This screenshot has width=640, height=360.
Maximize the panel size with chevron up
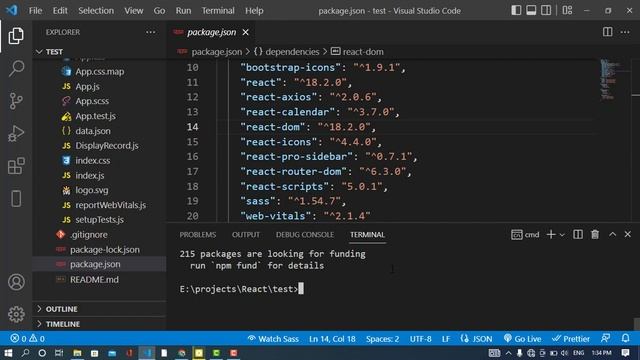(612, 234)
